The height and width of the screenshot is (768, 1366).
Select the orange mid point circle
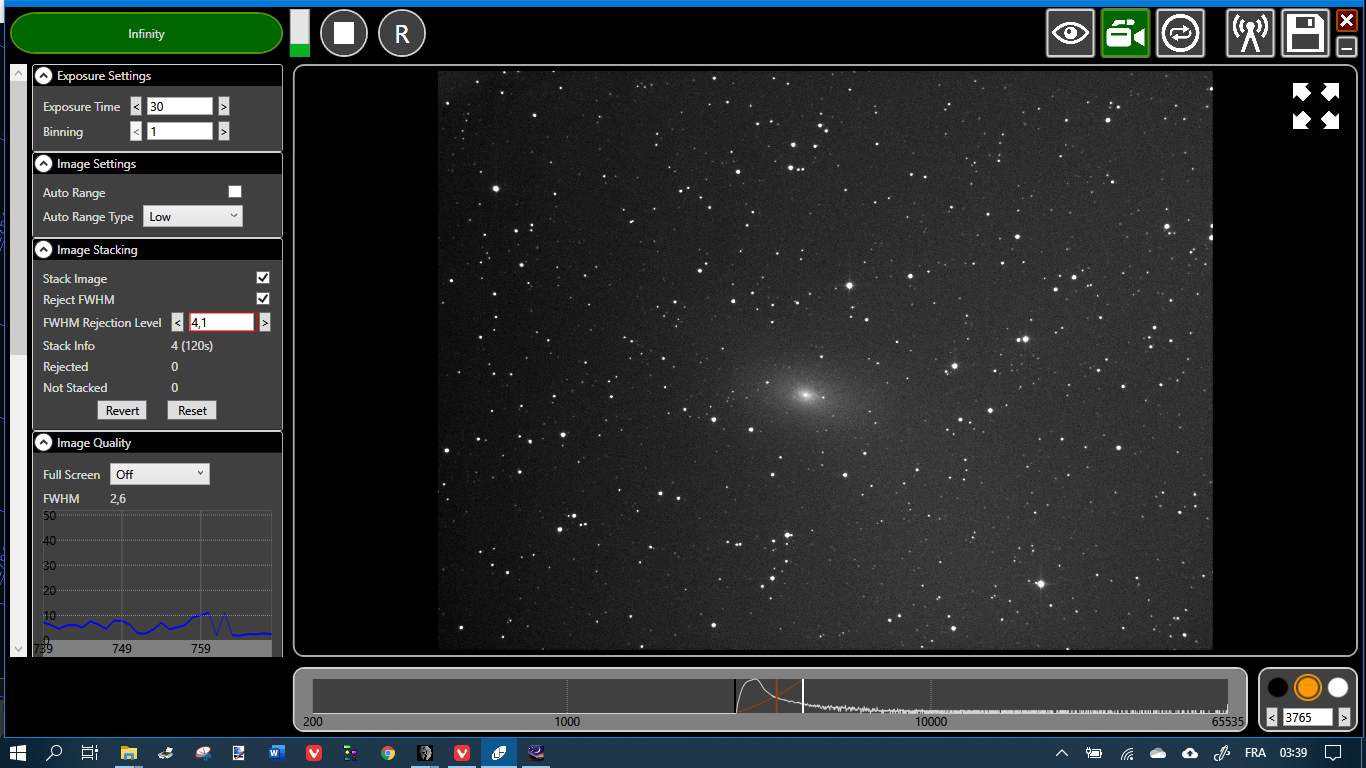pos(1308,687)
